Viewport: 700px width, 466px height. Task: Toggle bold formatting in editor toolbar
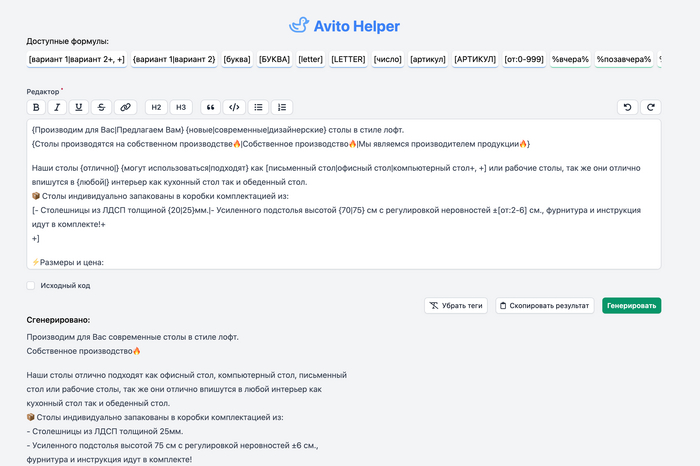(x=36, y=107)
